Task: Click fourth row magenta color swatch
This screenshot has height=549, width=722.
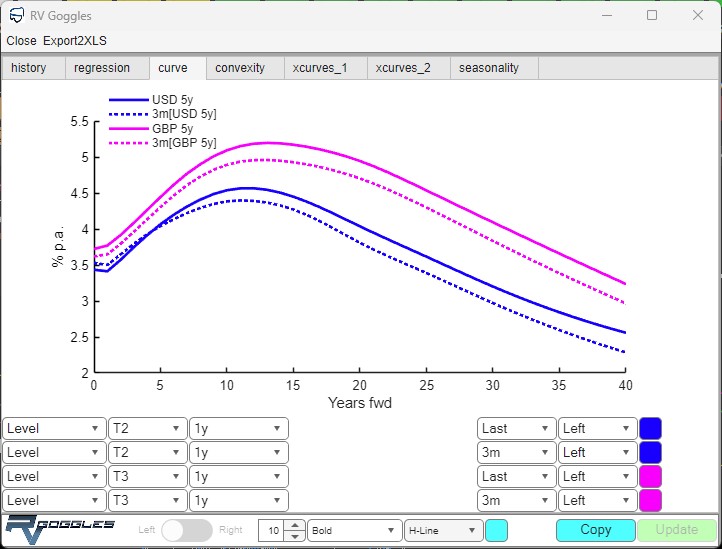Action: 650,500
